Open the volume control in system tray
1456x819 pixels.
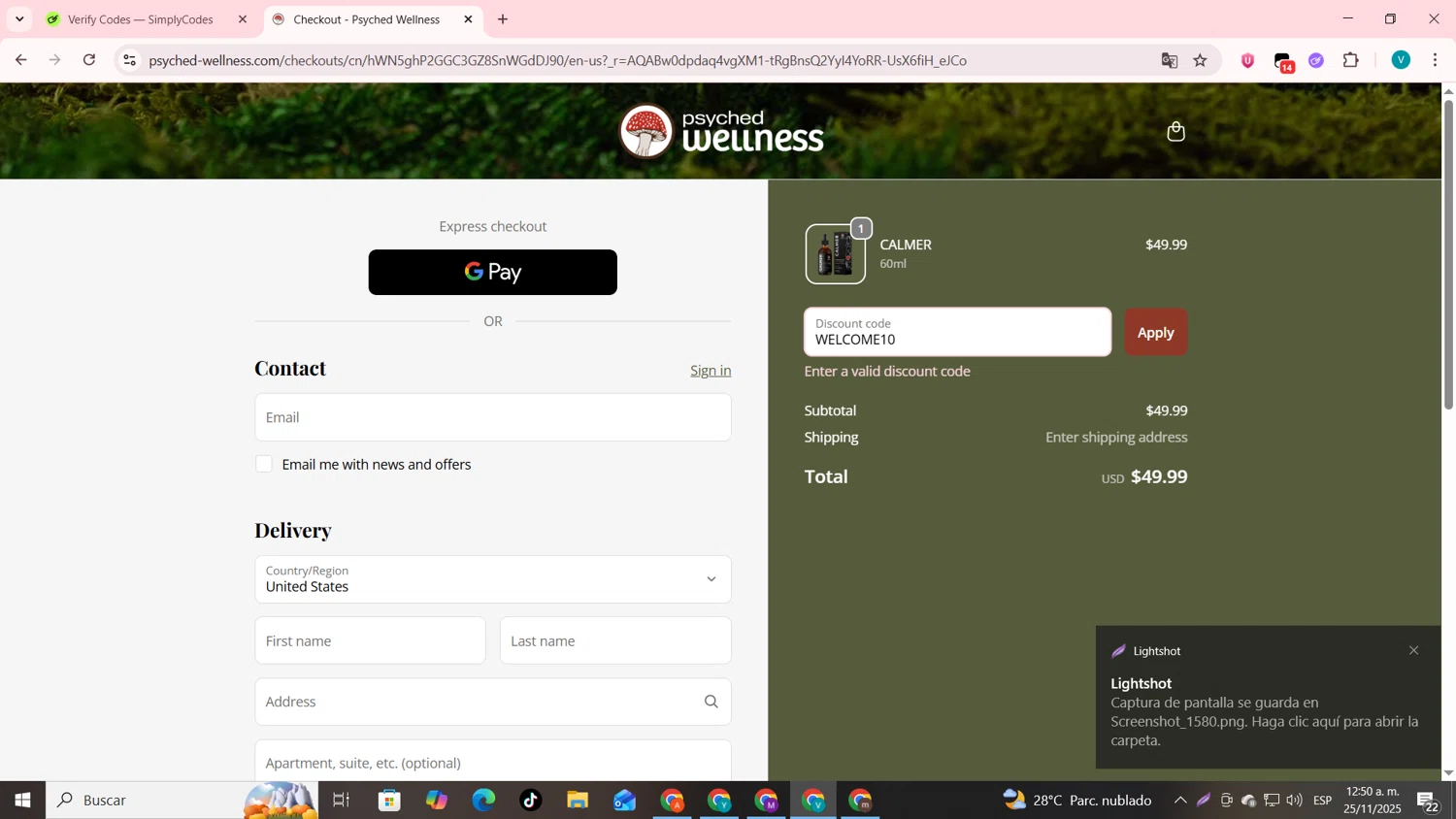(x=1294, y=801)
